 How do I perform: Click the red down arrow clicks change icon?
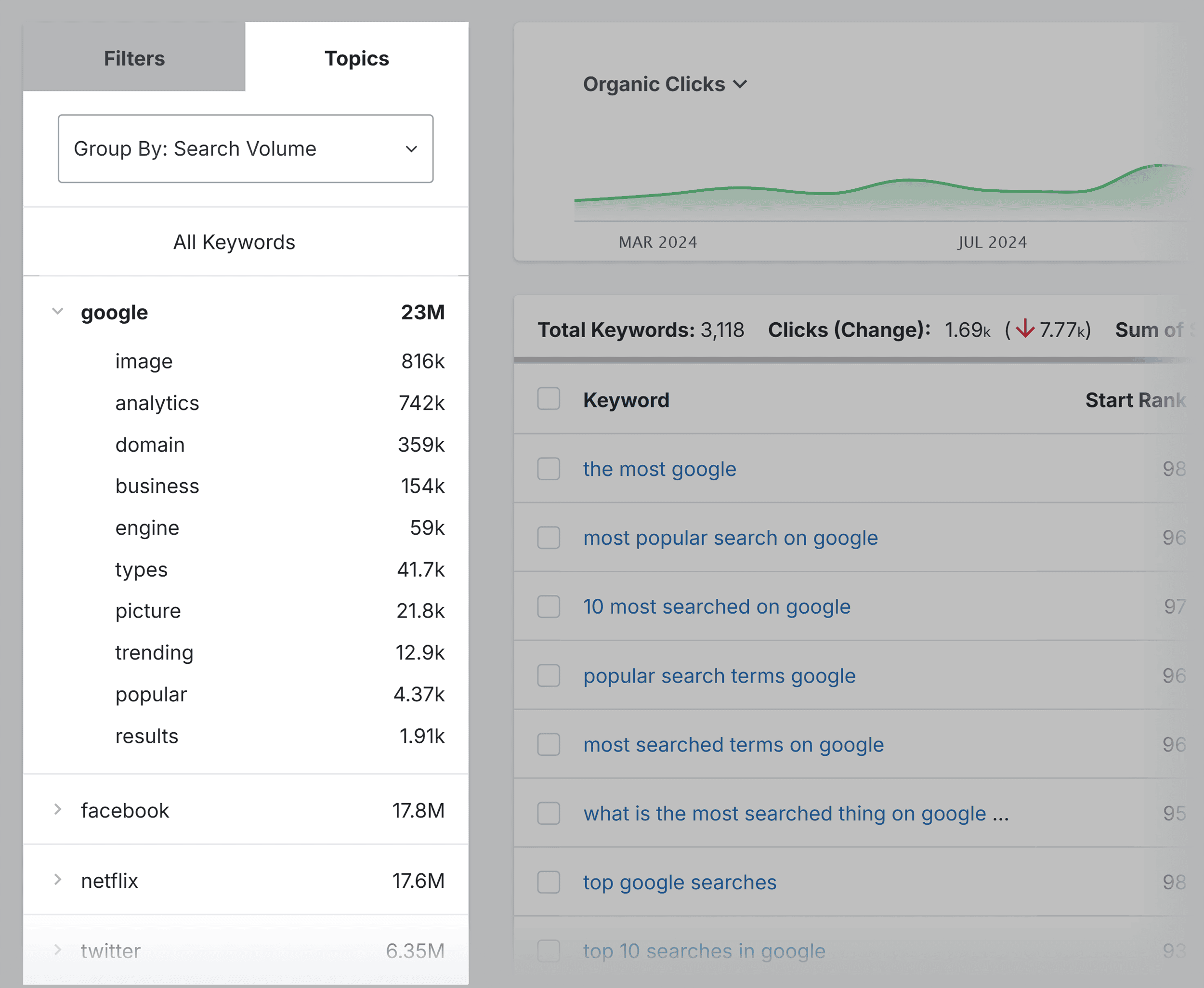pyautogui.click(x=1025, y=329)
